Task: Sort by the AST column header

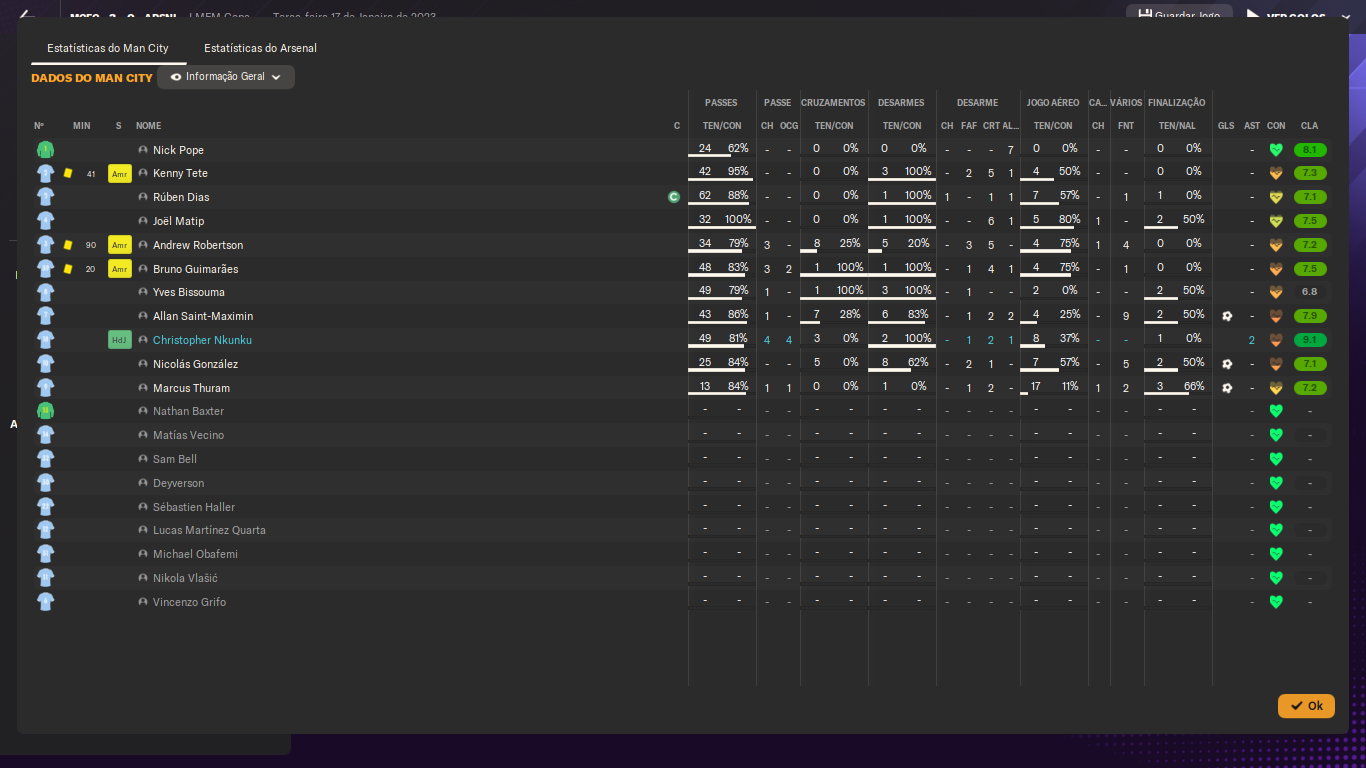Action: pos(1252,126)
